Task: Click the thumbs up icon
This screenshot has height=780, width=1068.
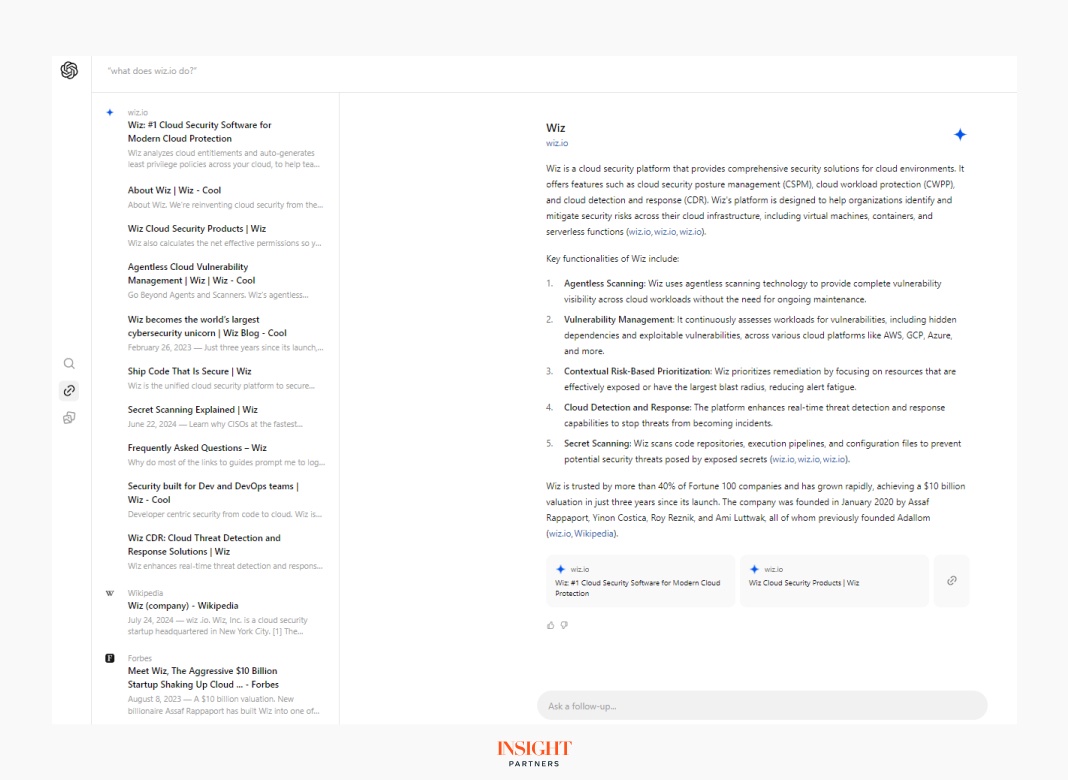Action: pos(551,625)
